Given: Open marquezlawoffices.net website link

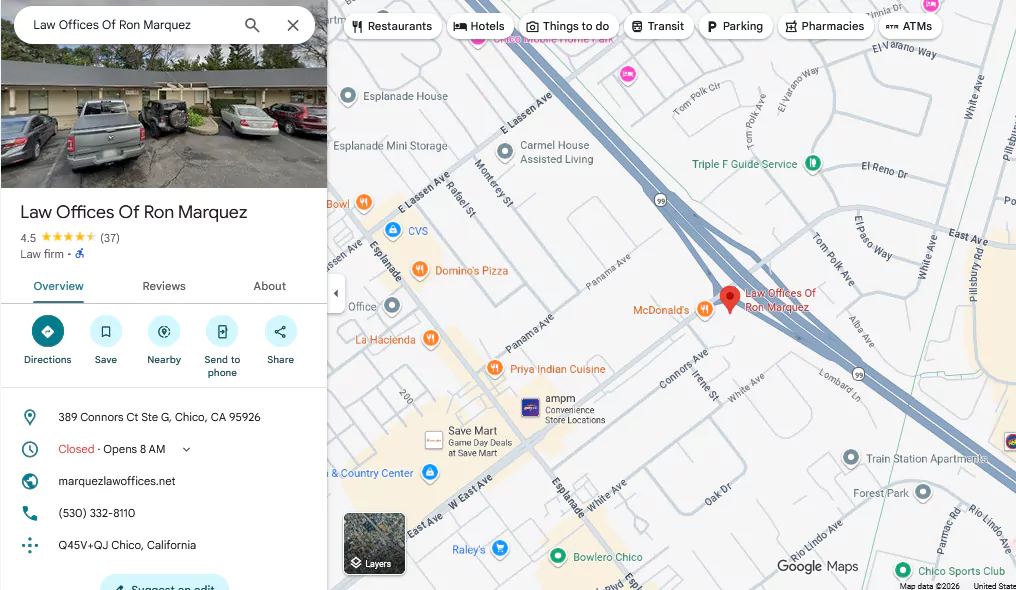Looking at the screenshot, I should tap(117, 481).
